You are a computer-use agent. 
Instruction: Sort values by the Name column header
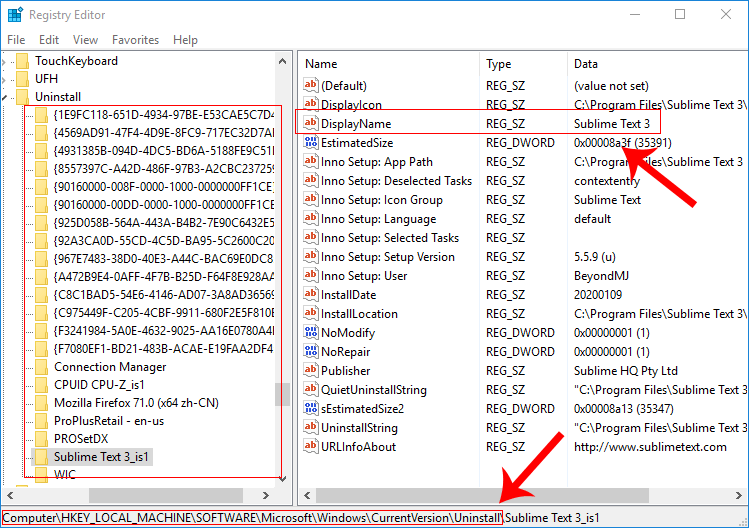(x=389, y=64)
